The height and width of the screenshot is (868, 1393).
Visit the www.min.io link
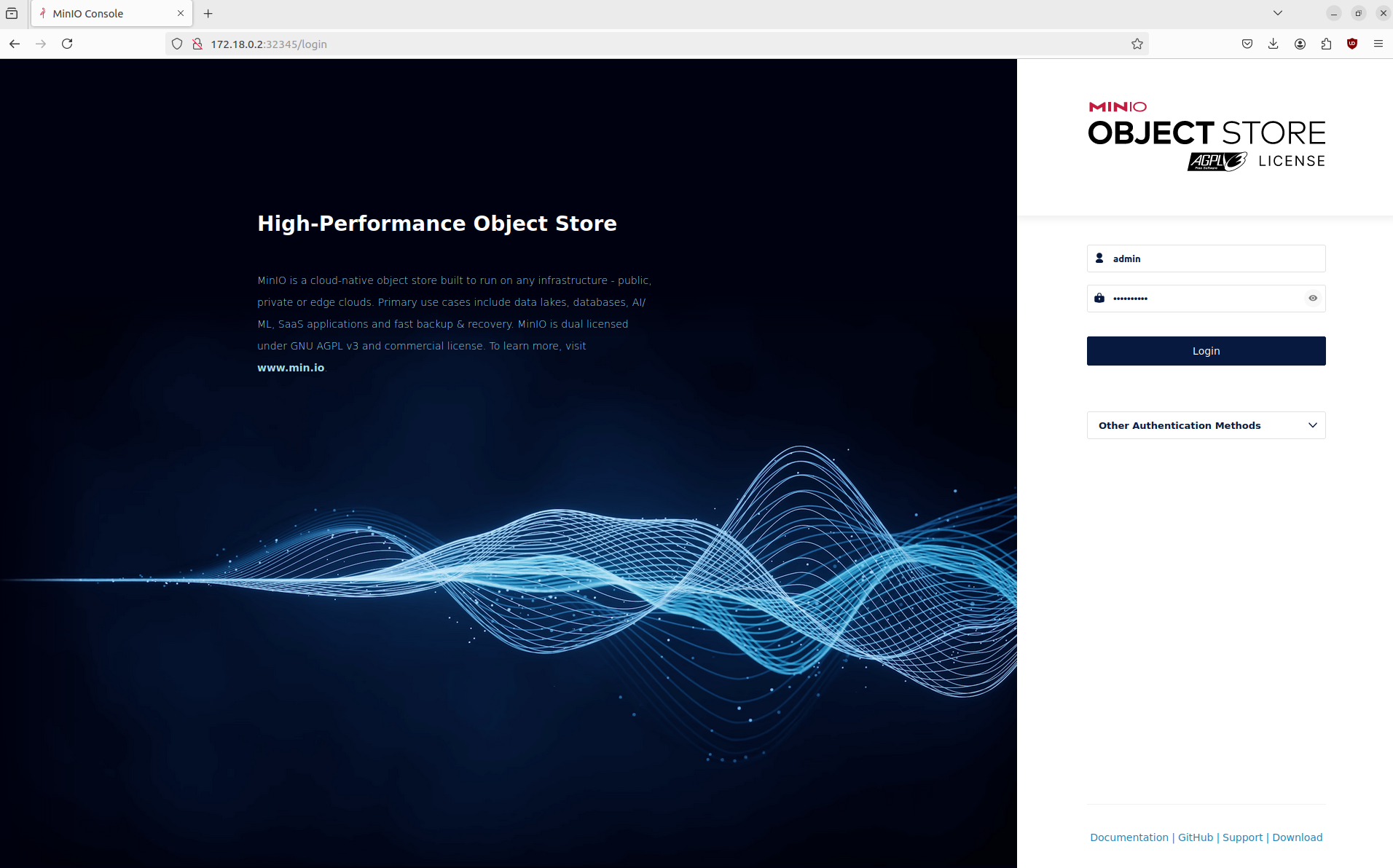(x=291, y=368)
